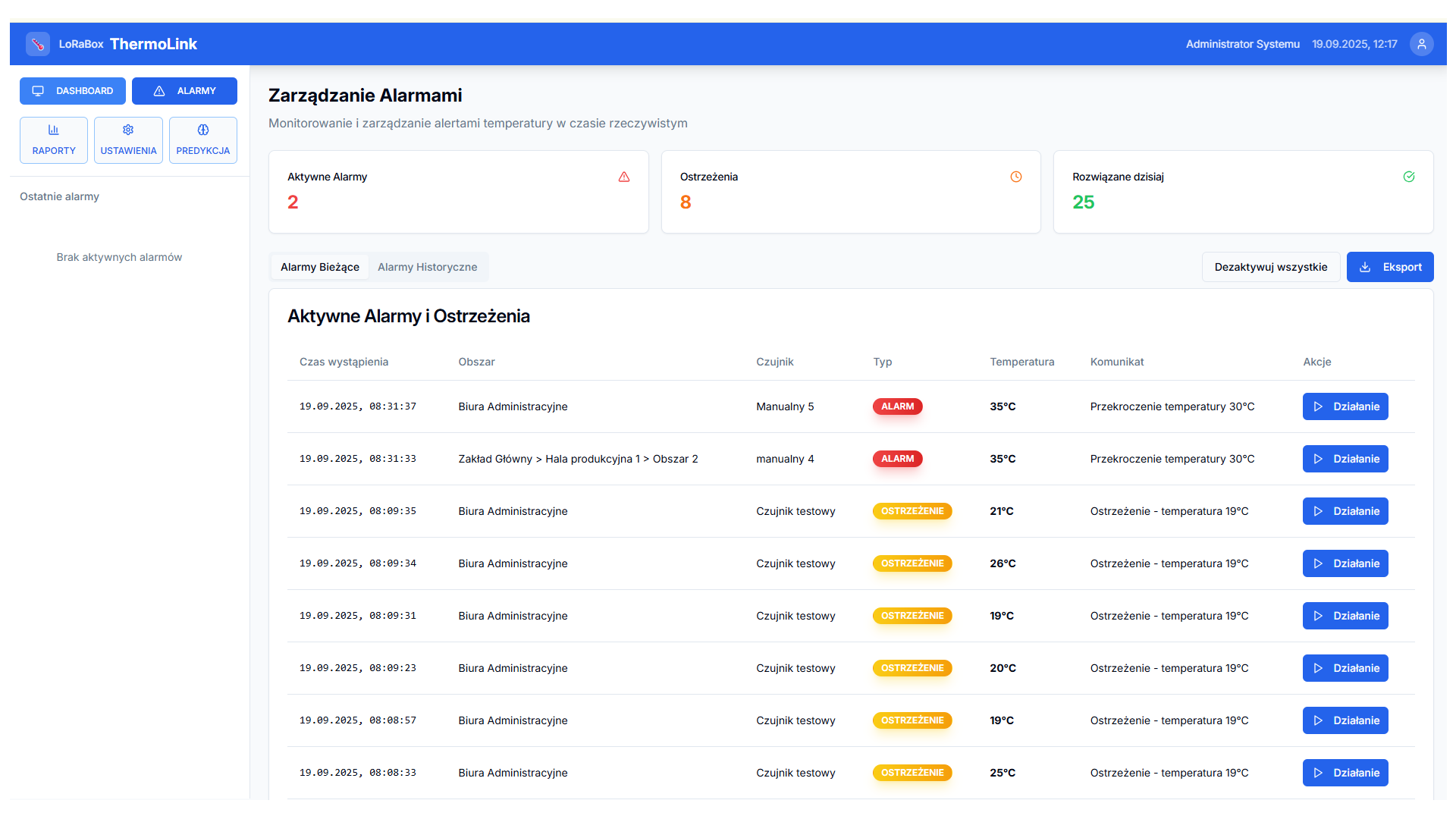
Task: Select the Alarmy Bieżące tab
Action: pyautogui.click(x=319, y=267)
